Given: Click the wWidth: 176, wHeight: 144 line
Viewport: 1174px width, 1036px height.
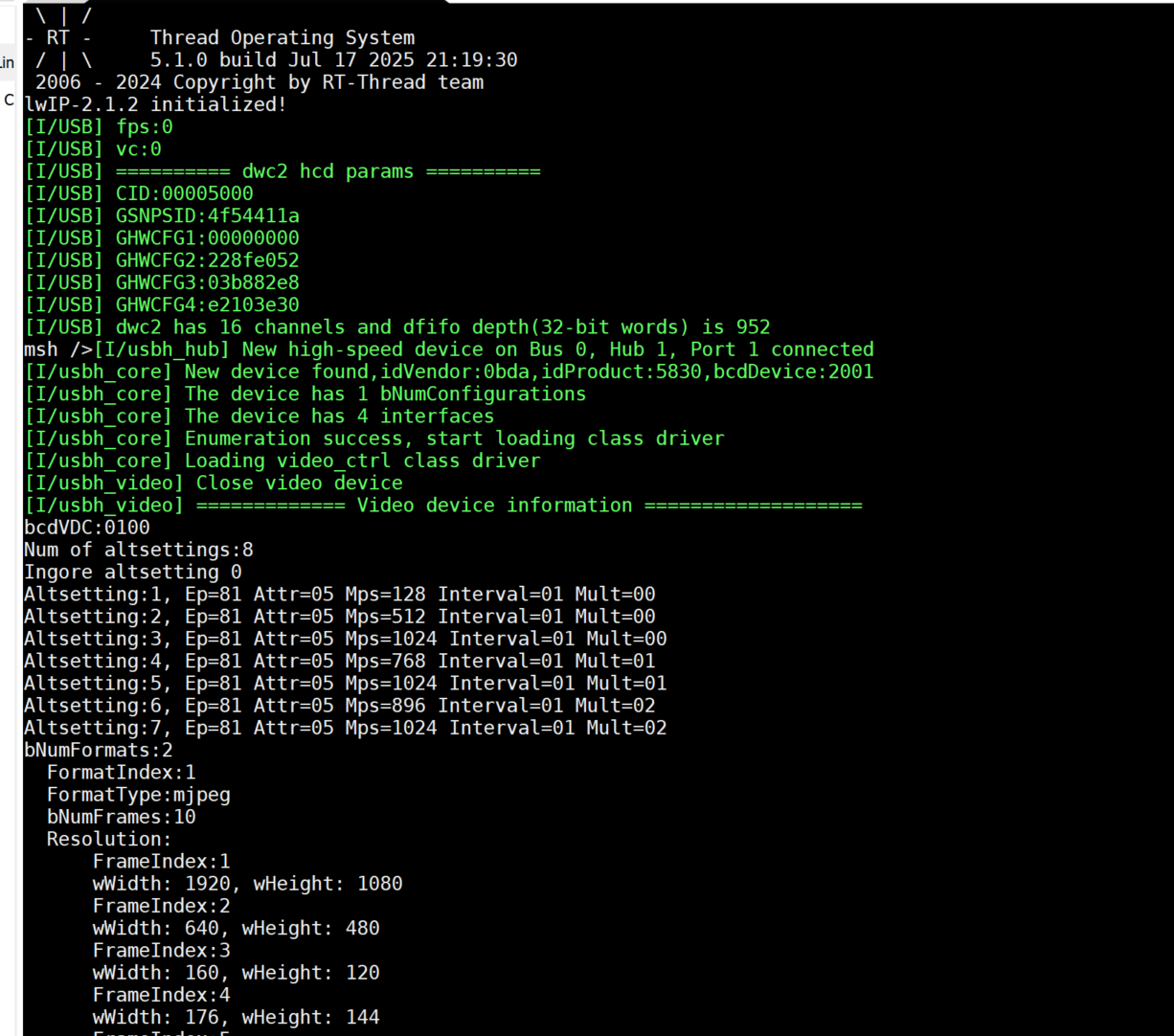Looking at the screenshot, I should click(236, 1017).
